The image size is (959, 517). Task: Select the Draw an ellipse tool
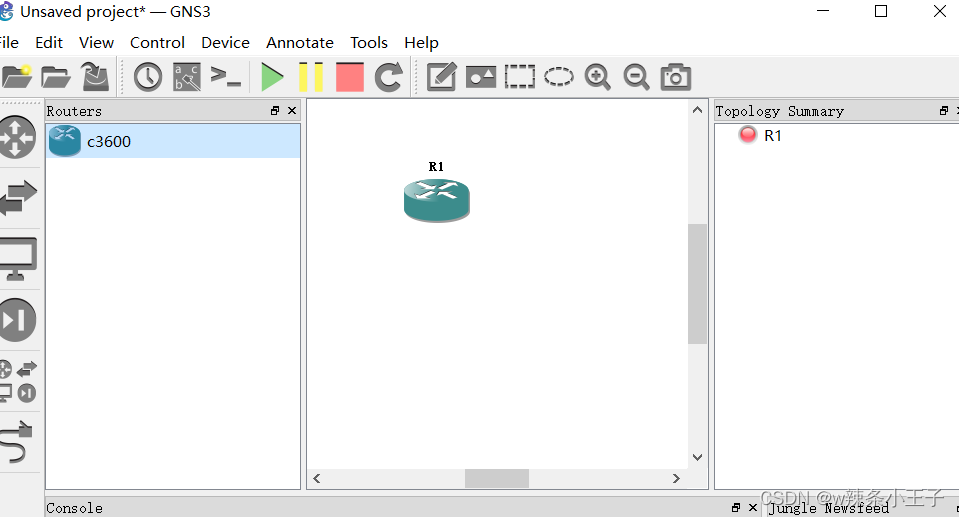559,77
